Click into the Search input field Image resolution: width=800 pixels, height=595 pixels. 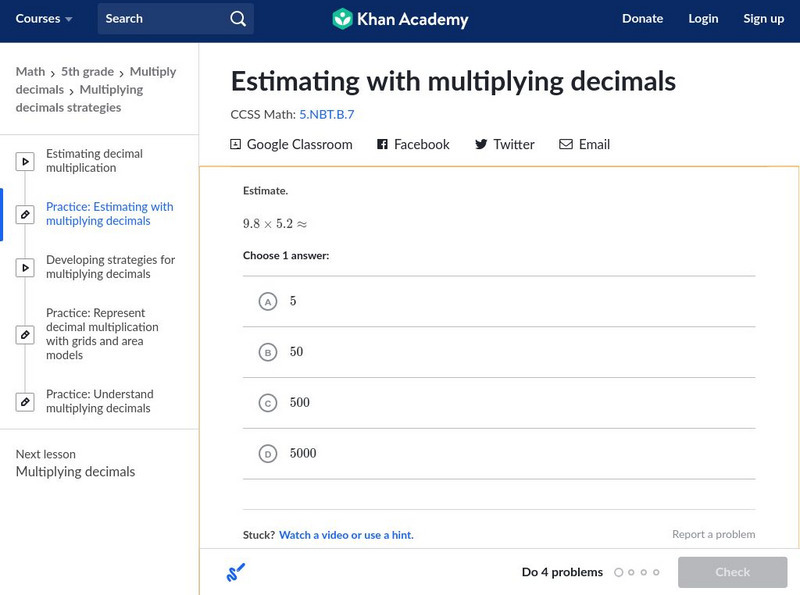pos(165,19)
